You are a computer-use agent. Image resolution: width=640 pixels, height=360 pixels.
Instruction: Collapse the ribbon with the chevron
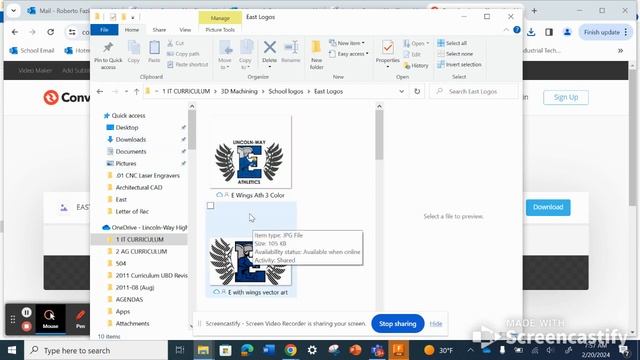(506, 30)
